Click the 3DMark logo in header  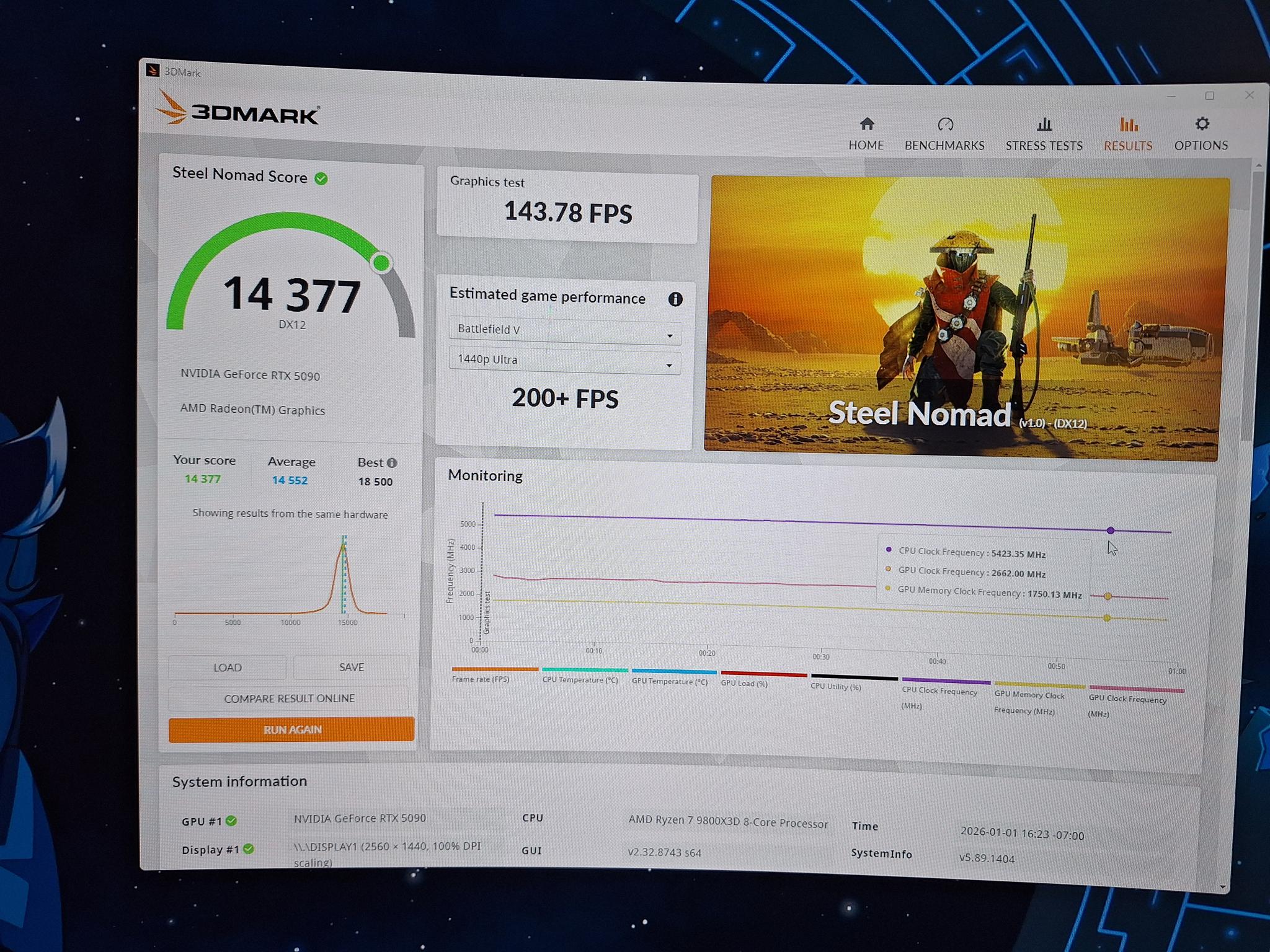(x=238, y=109)
